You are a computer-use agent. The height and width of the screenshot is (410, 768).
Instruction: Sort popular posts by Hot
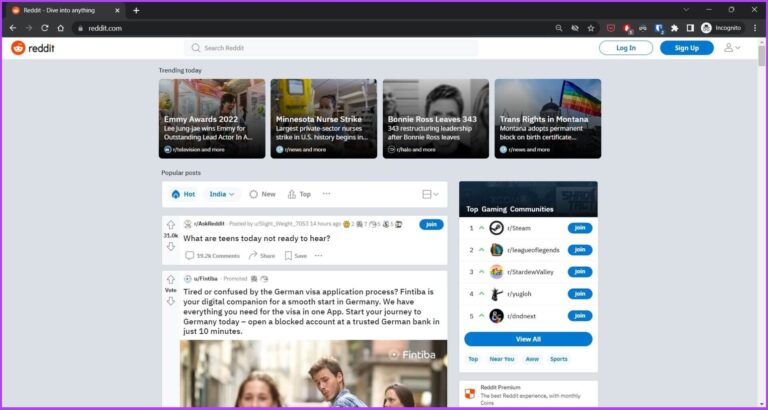click(184, 194)
